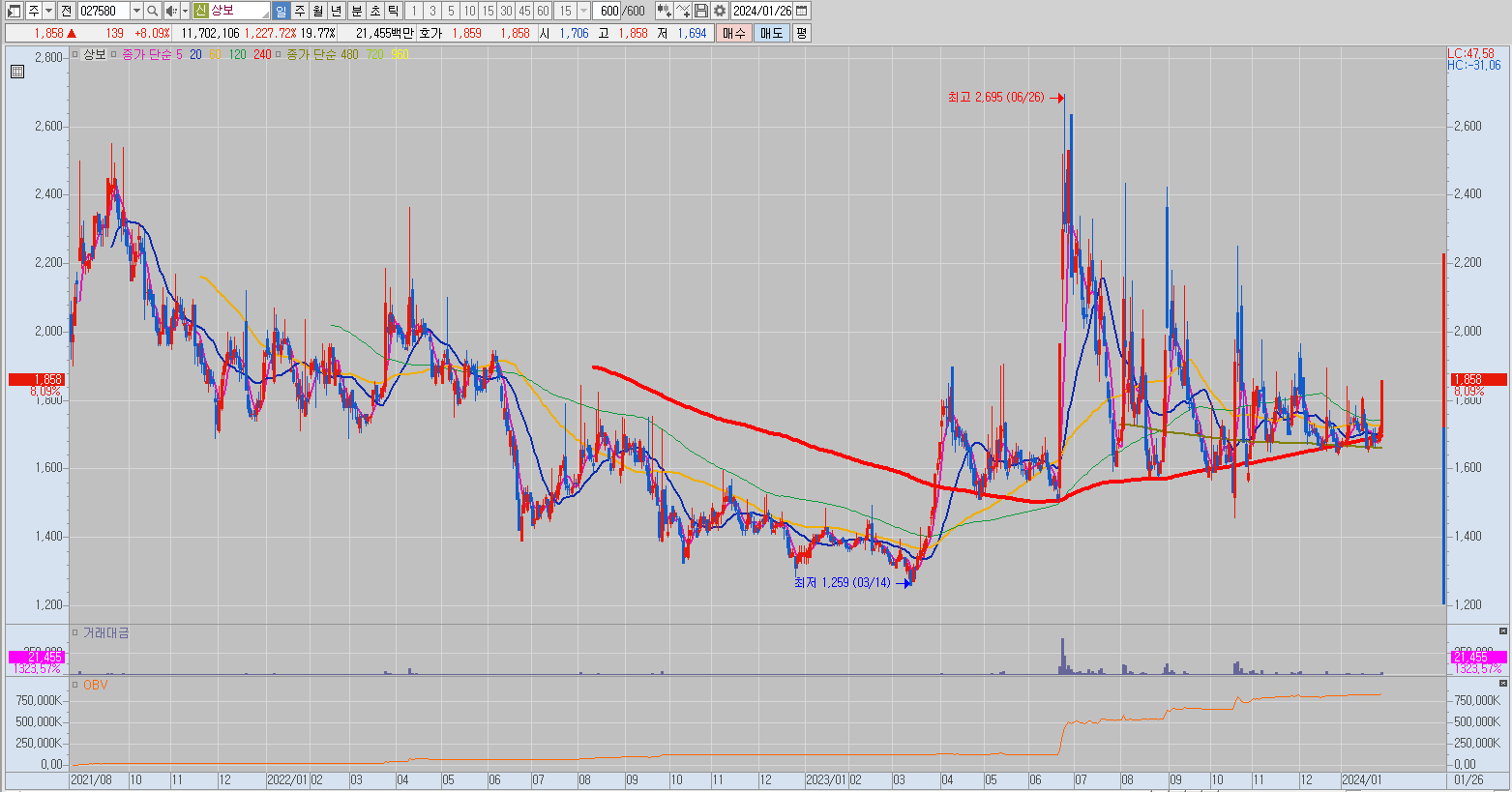Click the pink moving average 5 label
Image resolution: width=1512 pixels, height=792 pixels.
[179, 55]
